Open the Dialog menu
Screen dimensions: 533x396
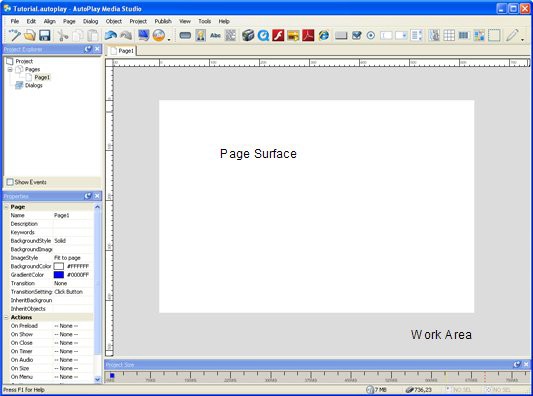[90, 21]
